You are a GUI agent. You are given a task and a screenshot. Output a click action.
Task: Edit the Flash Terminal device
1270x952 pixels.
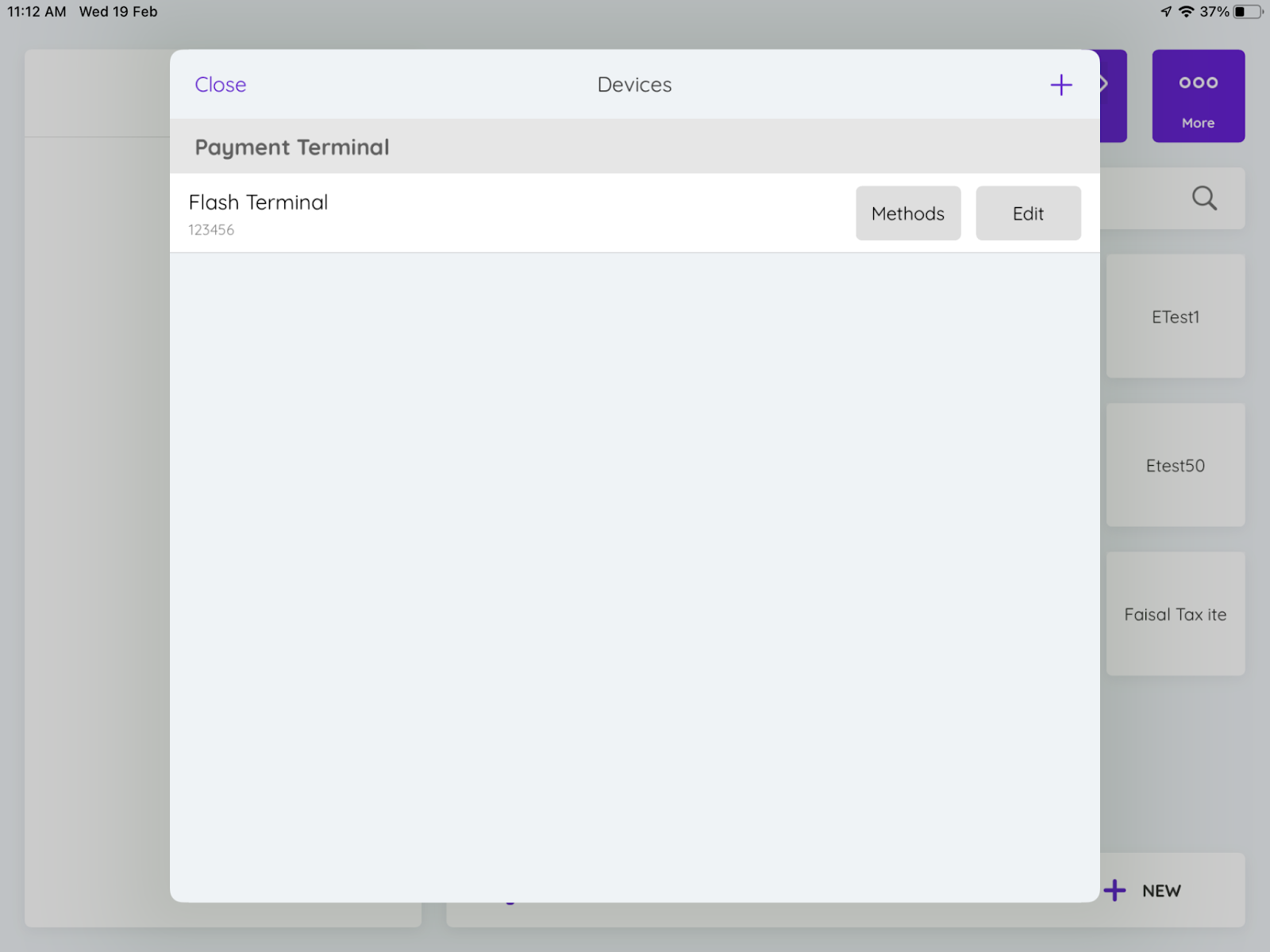pyautogui.click(x=1028, y=213)
